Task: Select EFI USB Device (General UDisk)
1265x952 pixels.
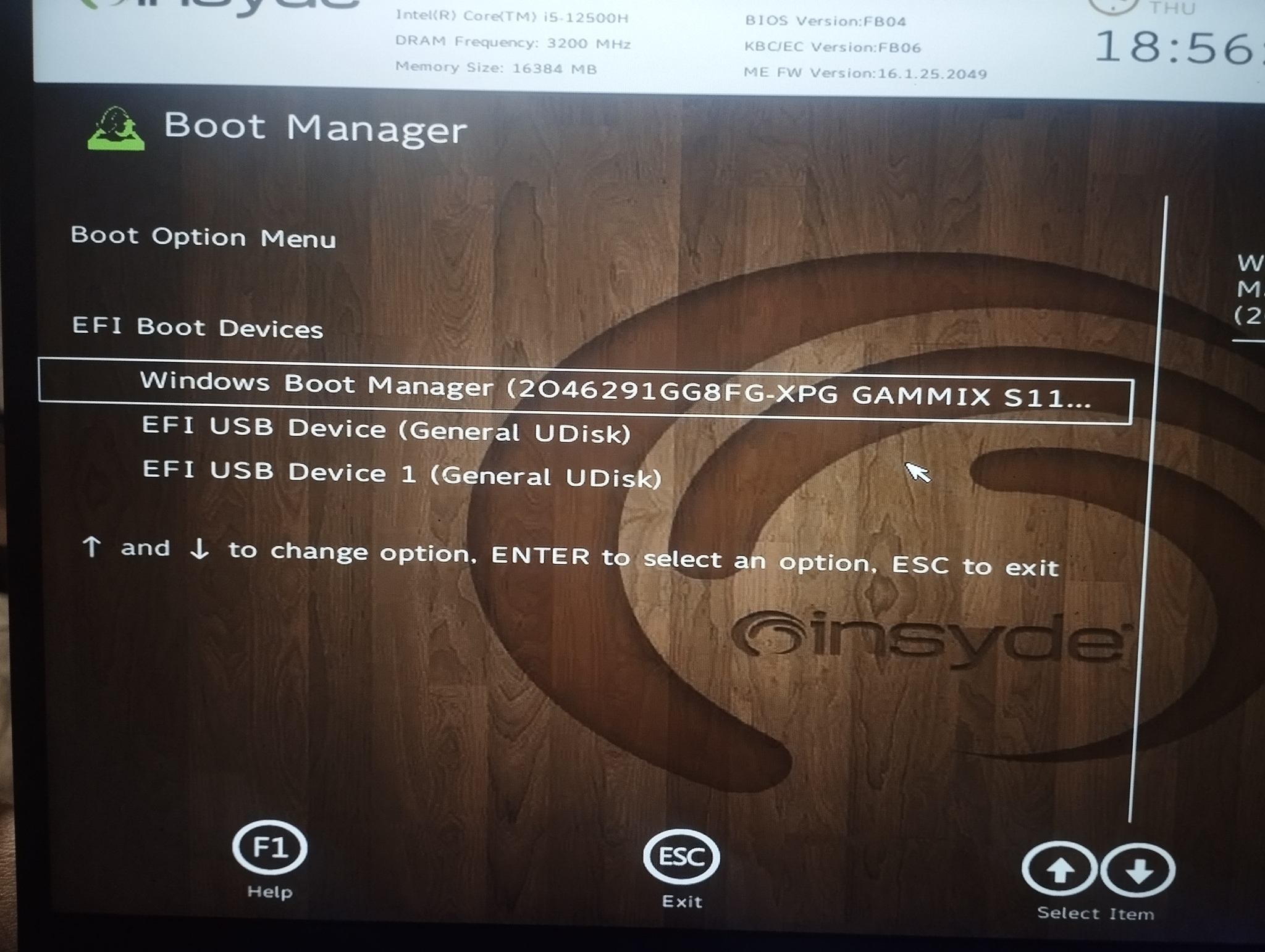Action: pyautogui.click(x=387, y=430)
